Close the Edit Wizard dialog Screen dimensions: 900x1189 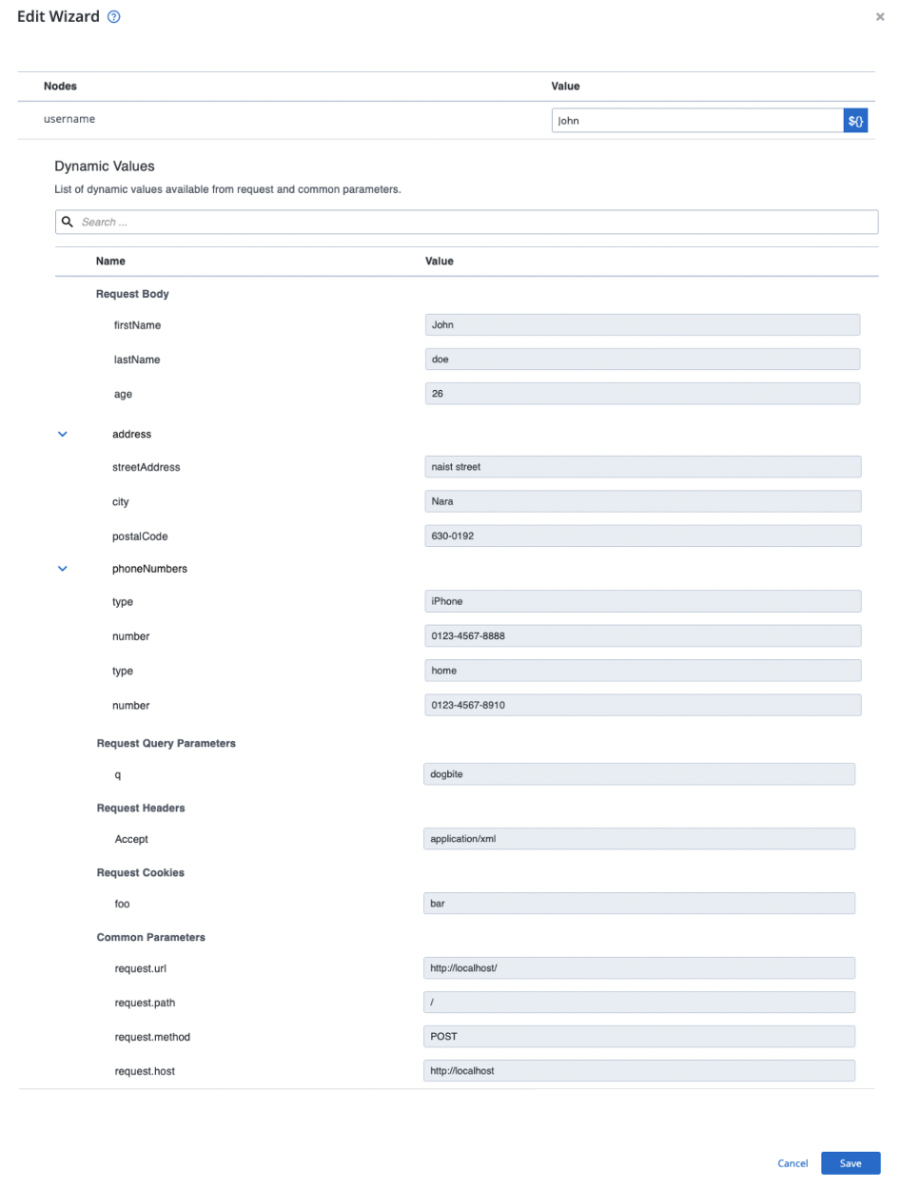[x=879, y=16]
